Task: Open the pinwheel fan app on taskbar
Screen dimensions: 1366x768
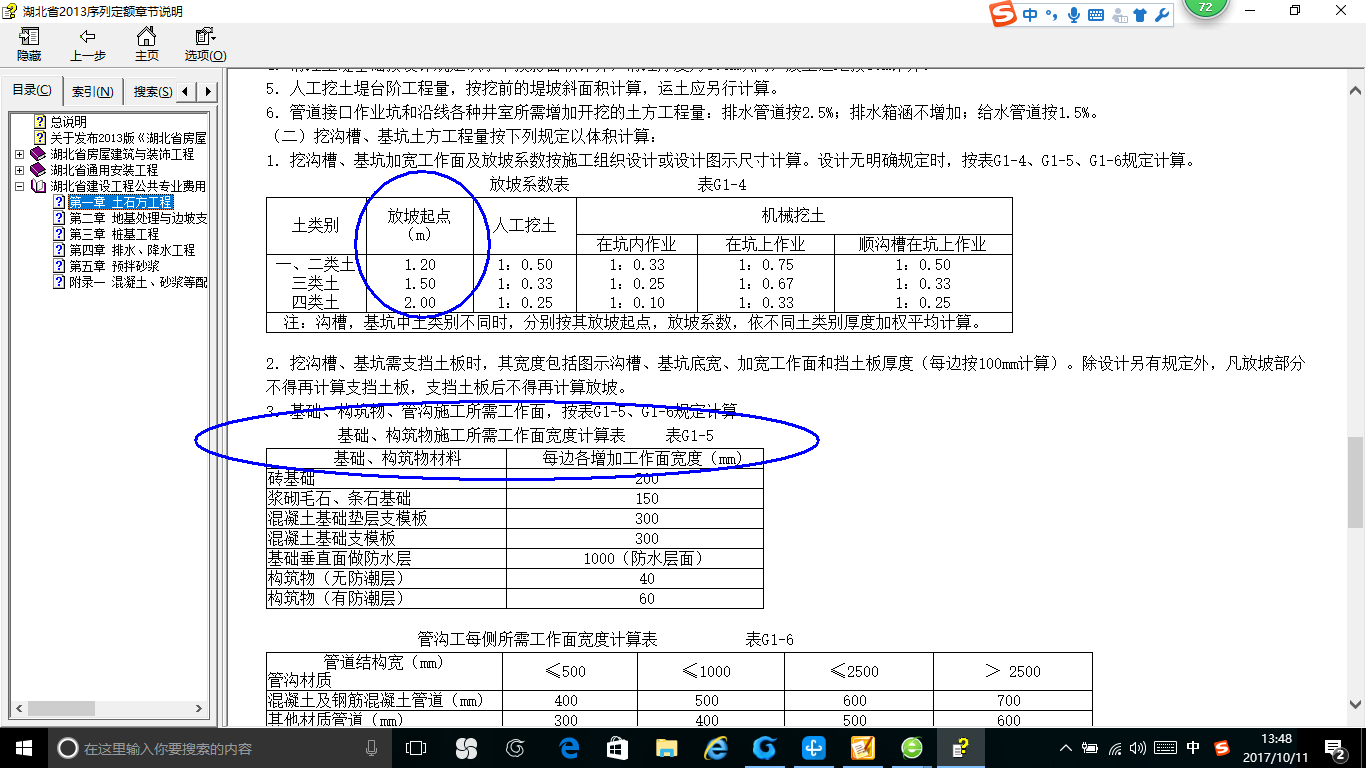Action: [x=466, y=748]
